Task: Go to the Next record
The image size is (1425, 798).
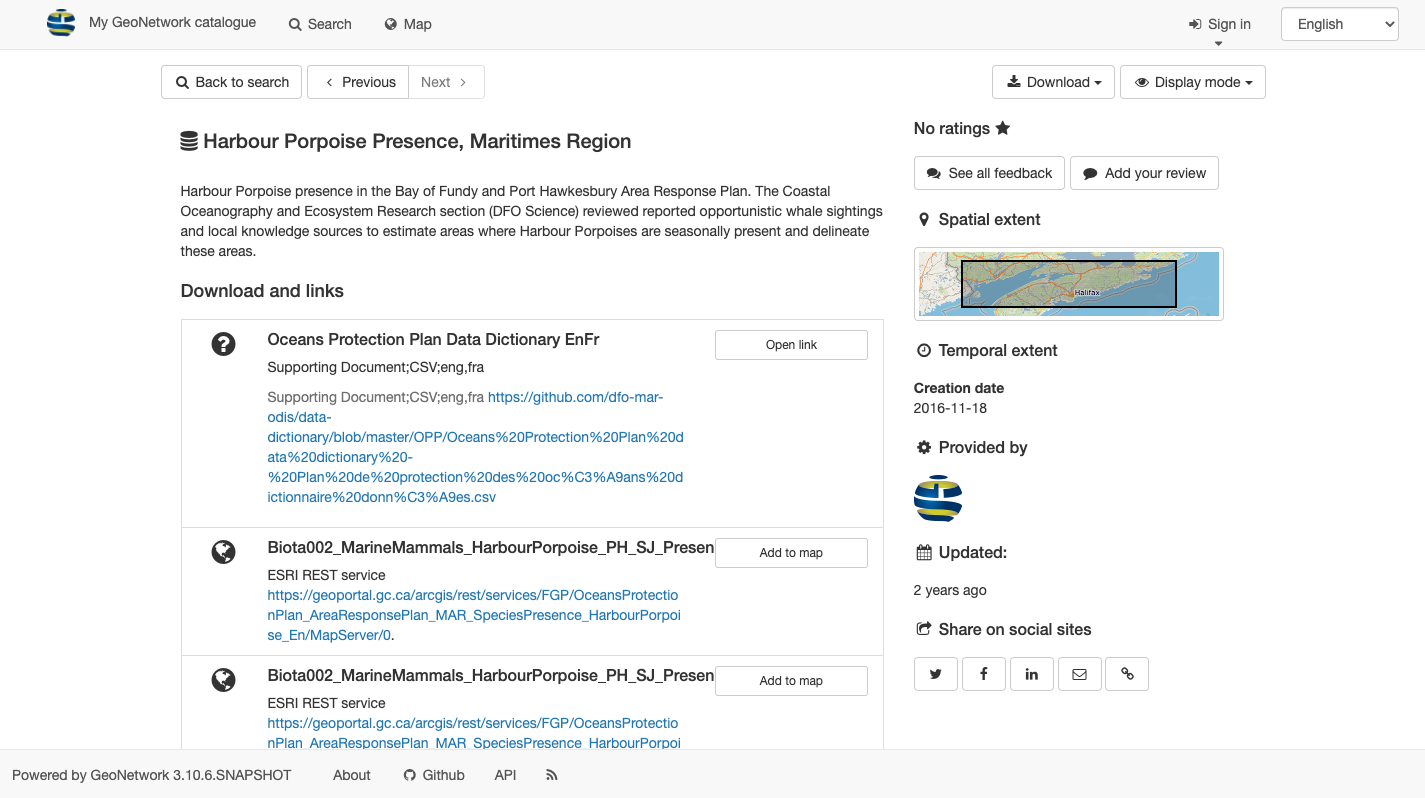Action: click(446, 82)
